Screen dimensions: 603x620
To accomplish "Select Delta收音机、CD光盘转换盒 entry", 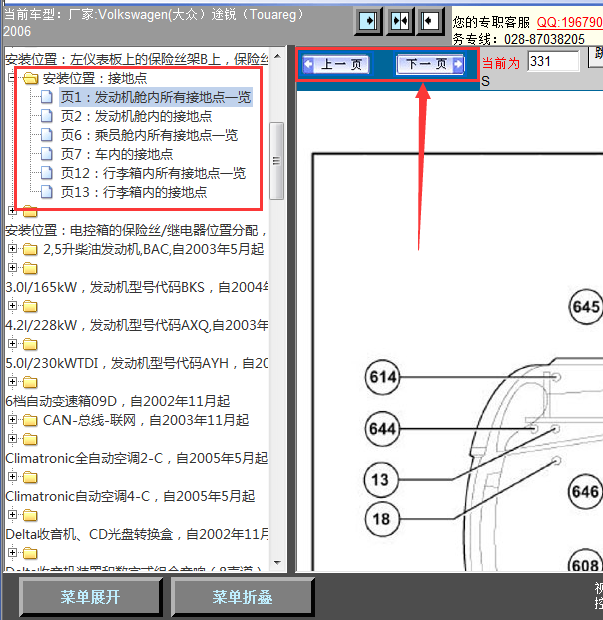I will tap(136, 534).
